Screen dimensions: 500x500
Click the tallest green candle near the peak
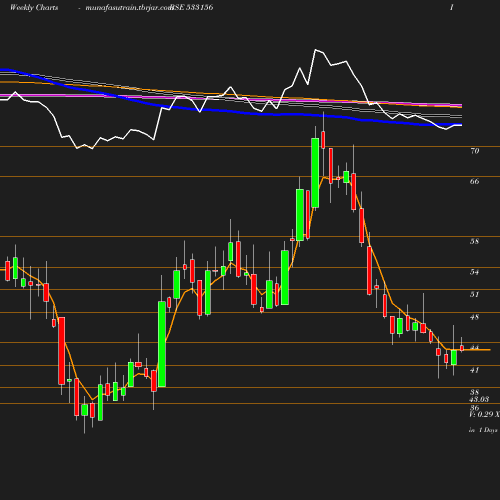pyautogui.click(x=315, y=173)
